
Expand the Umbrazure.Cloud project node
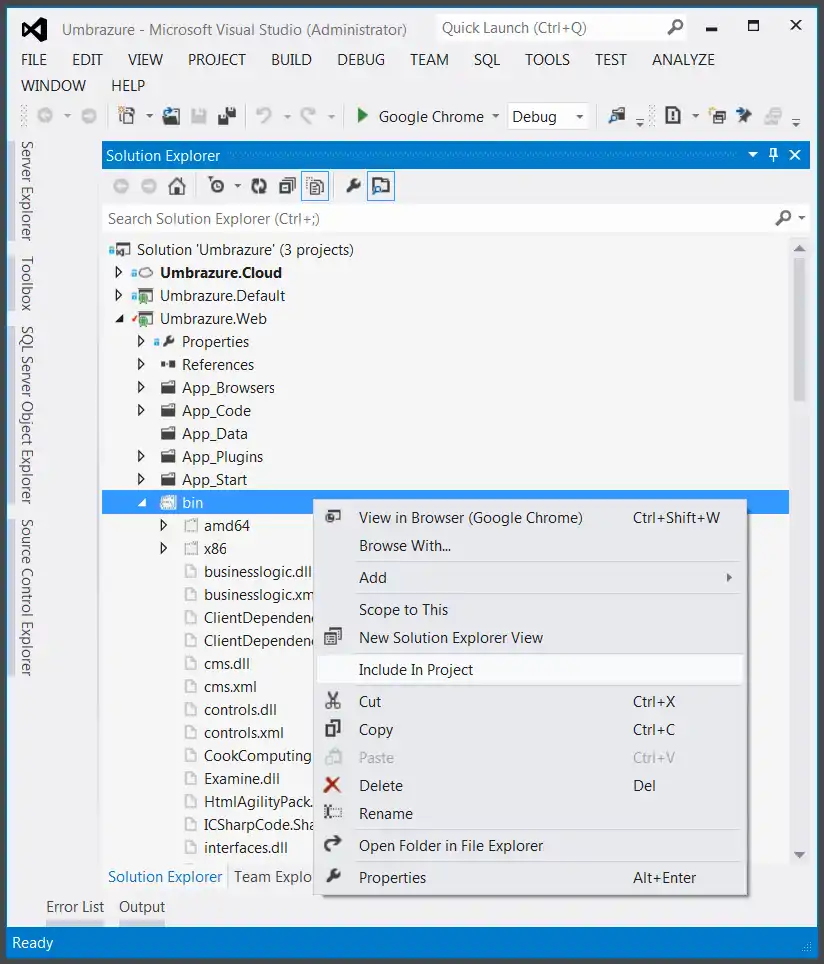pos(119,272)
